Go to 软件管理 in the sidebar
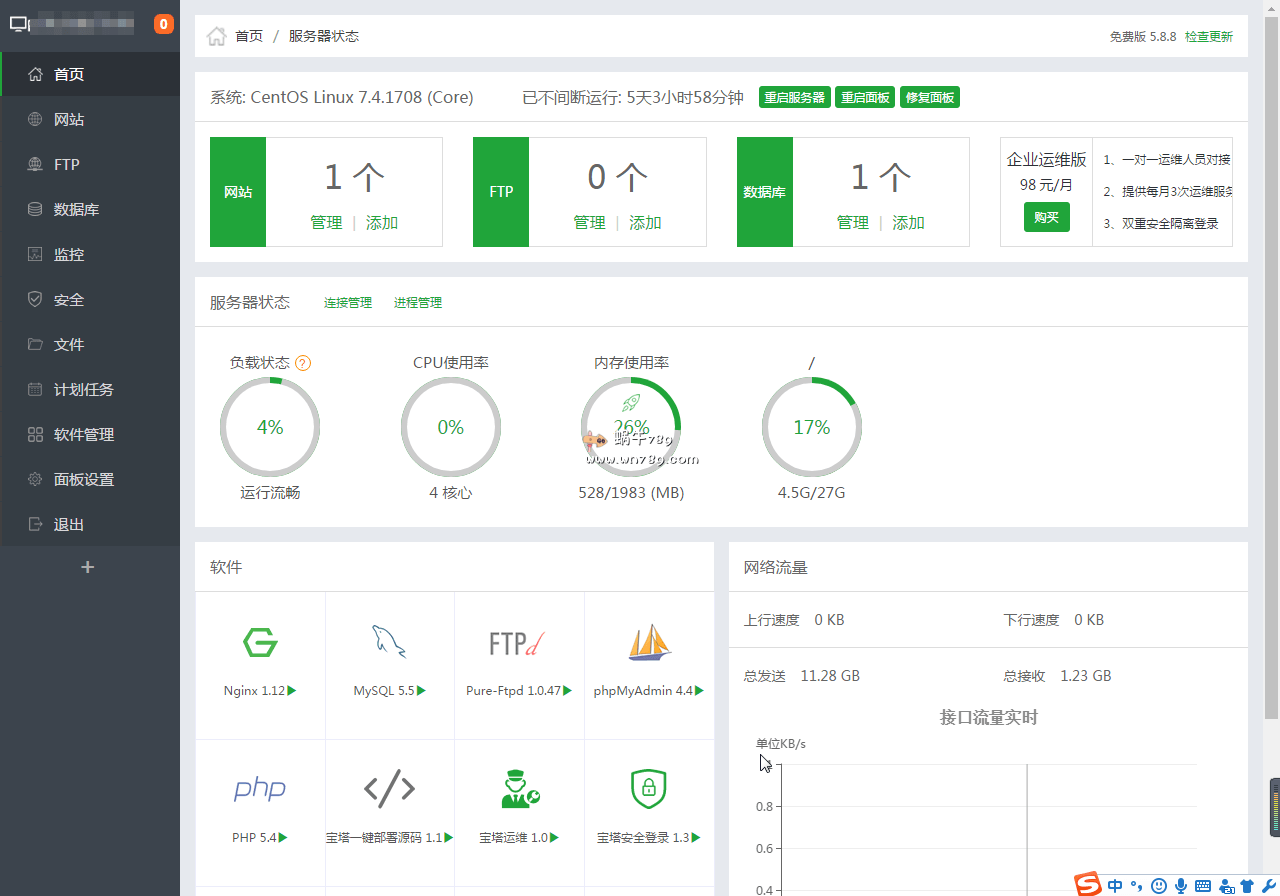 point(84,435)
